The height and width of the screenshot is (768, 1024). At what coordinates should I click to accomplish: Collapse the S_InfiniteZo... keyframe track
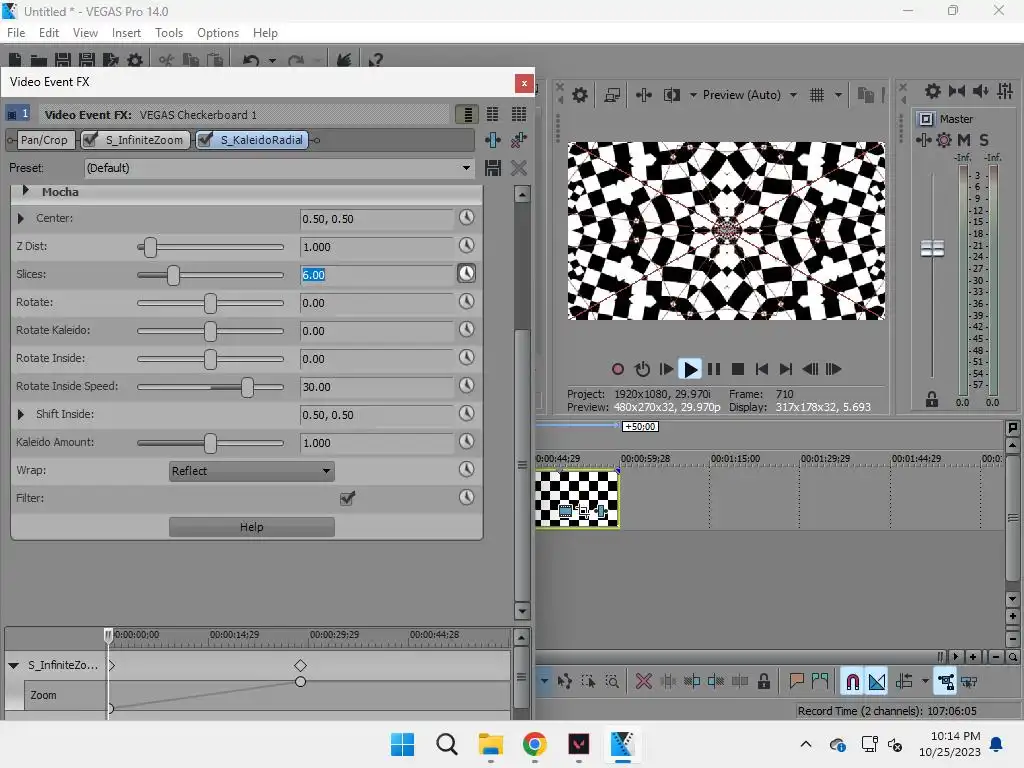tap(13, 665)
